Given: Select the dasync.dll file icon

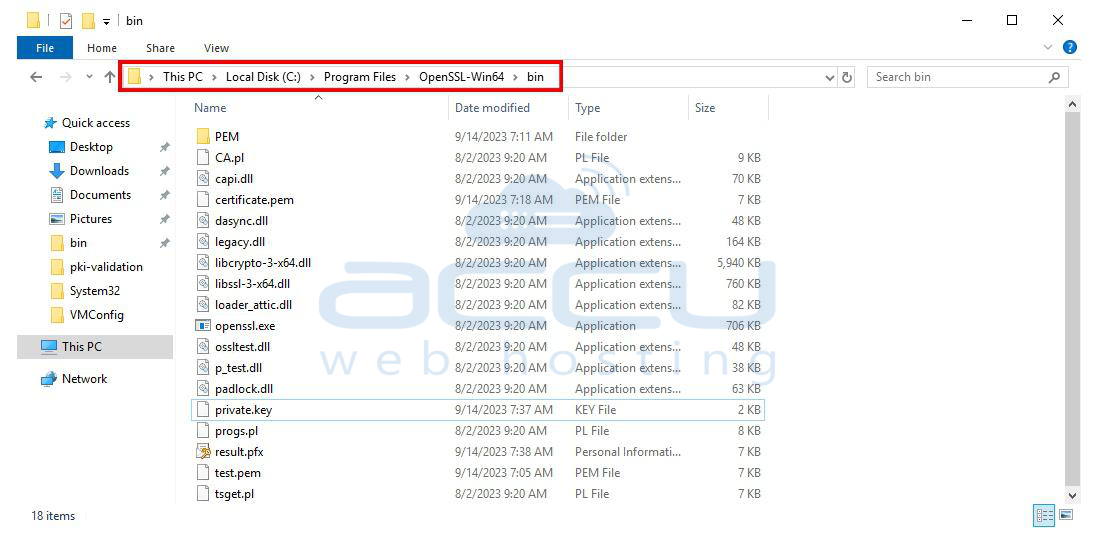Looking at the screenshot, I should [x=203, y=220].
